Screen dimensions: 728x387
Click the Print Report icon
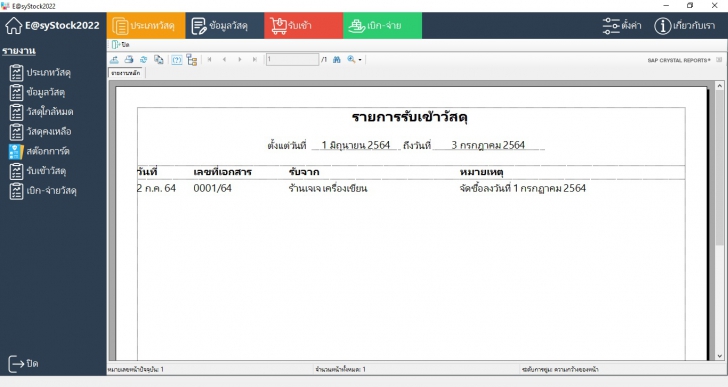(x=129, y=59)
